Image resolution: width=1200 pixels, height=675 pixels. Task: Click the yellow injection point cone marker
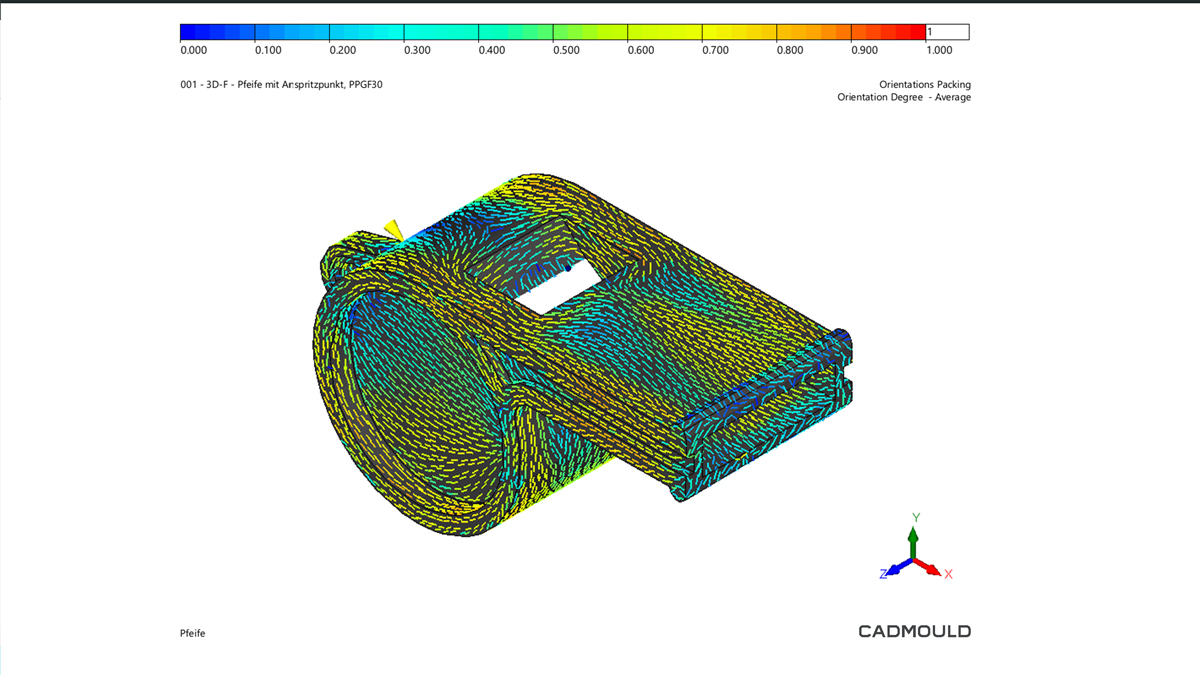coord(394,231)
